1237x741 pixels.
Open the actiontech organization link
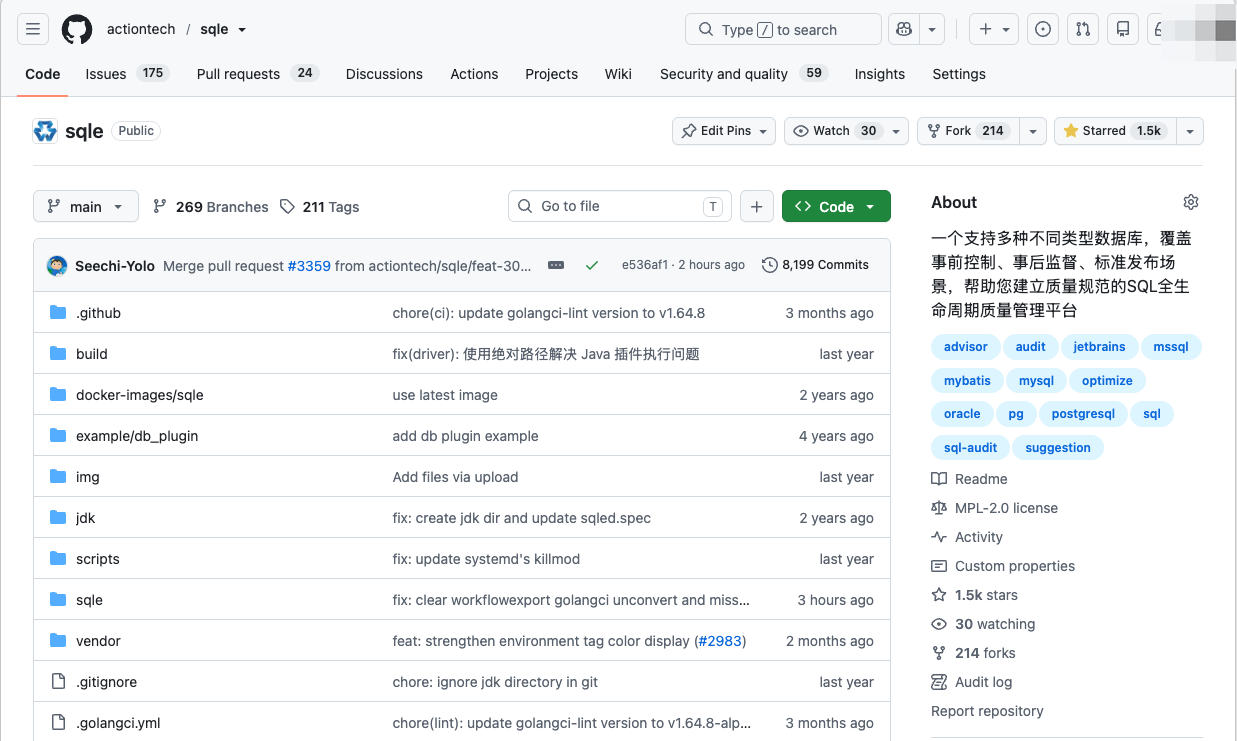[x=141, y=29]
